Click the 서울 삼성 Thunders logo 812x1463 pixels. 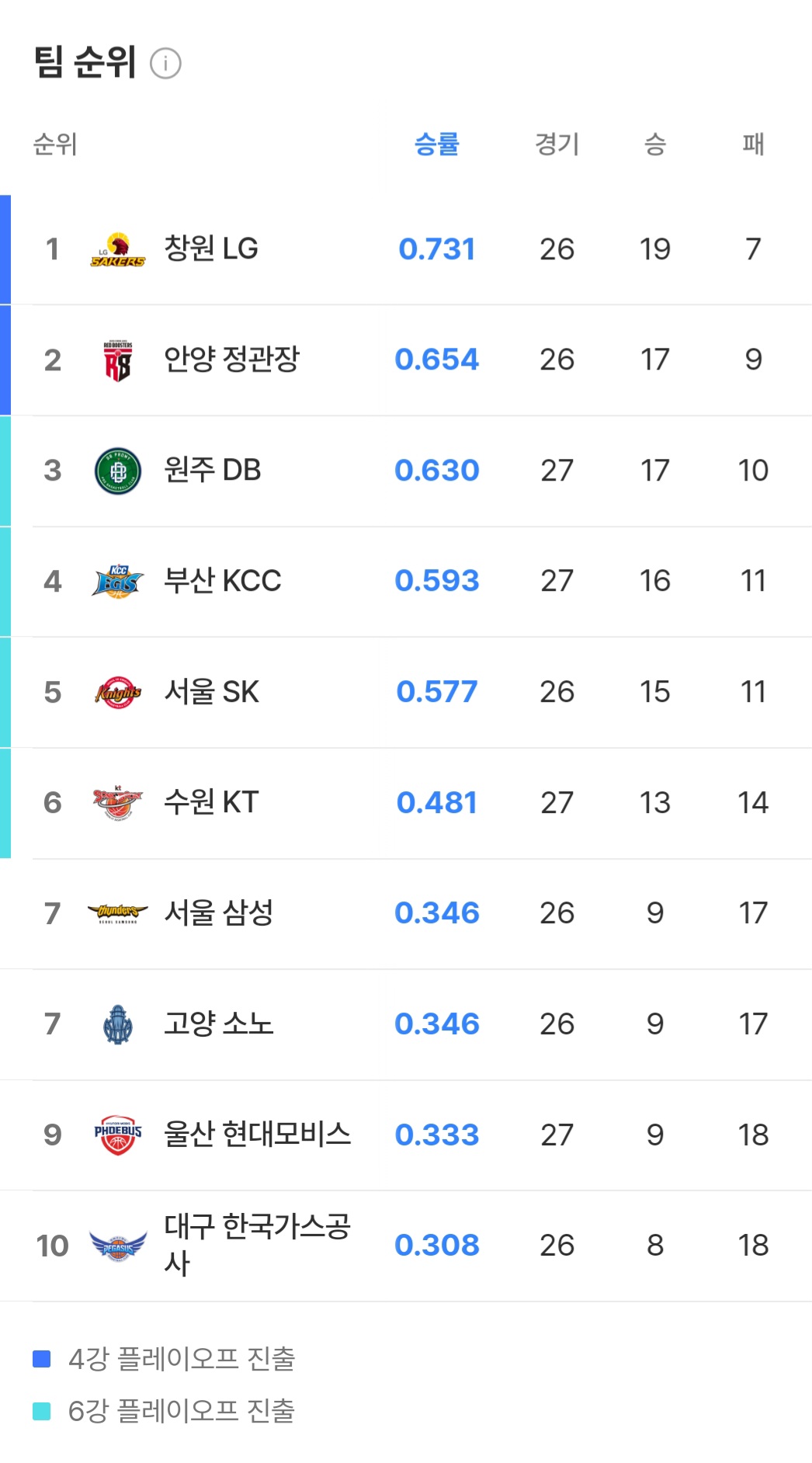tap(118, 912)
